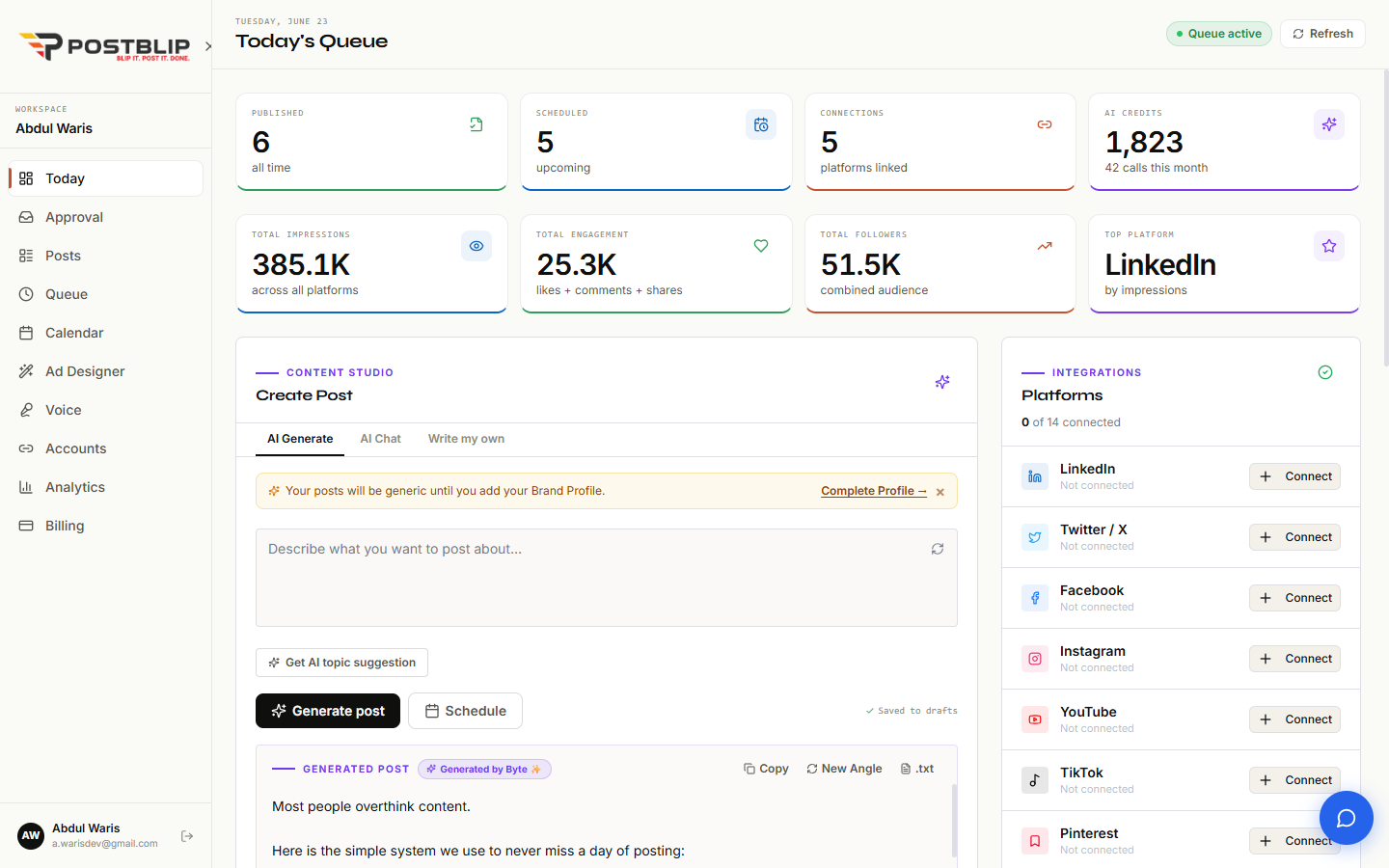Switch to the Write my own tab
The width and height of the screenshot is (1389, 868).
[466, 439]
